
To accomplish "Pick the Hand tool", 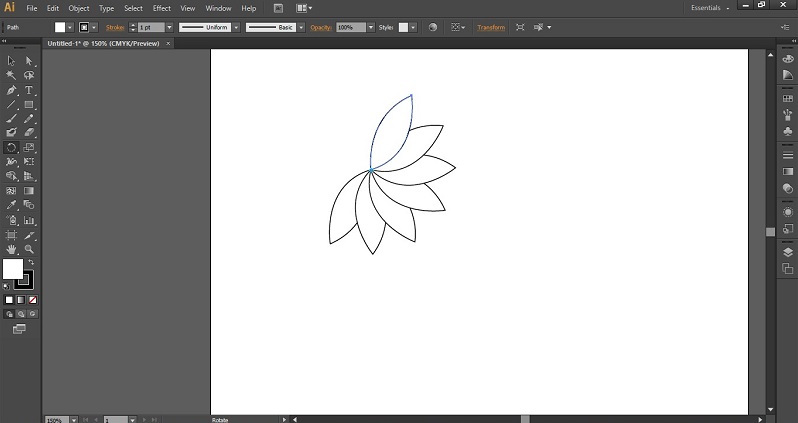I will tap(11, 249).
